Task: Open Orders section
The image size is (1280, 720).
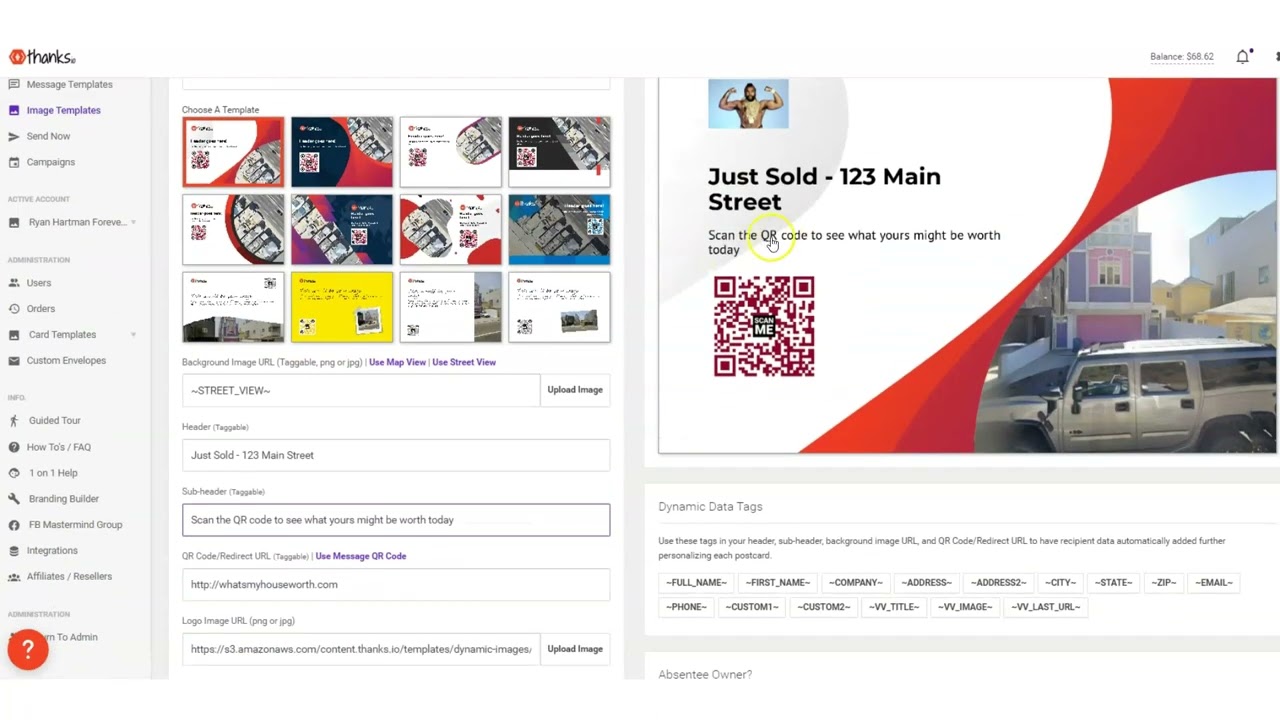Action: coord(41,309)
